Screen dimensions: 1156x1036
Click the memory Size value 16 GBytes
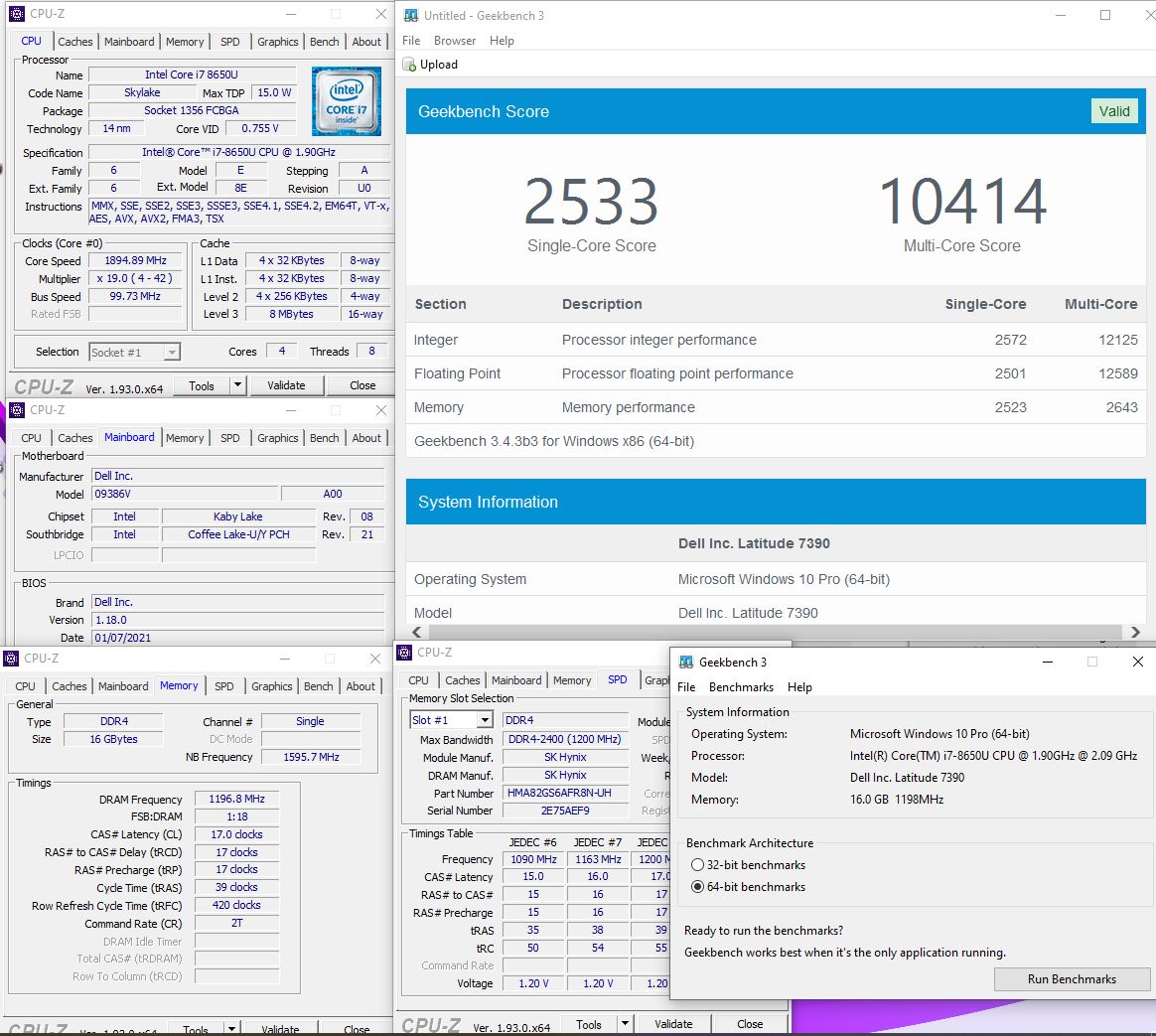pos(113,739)
